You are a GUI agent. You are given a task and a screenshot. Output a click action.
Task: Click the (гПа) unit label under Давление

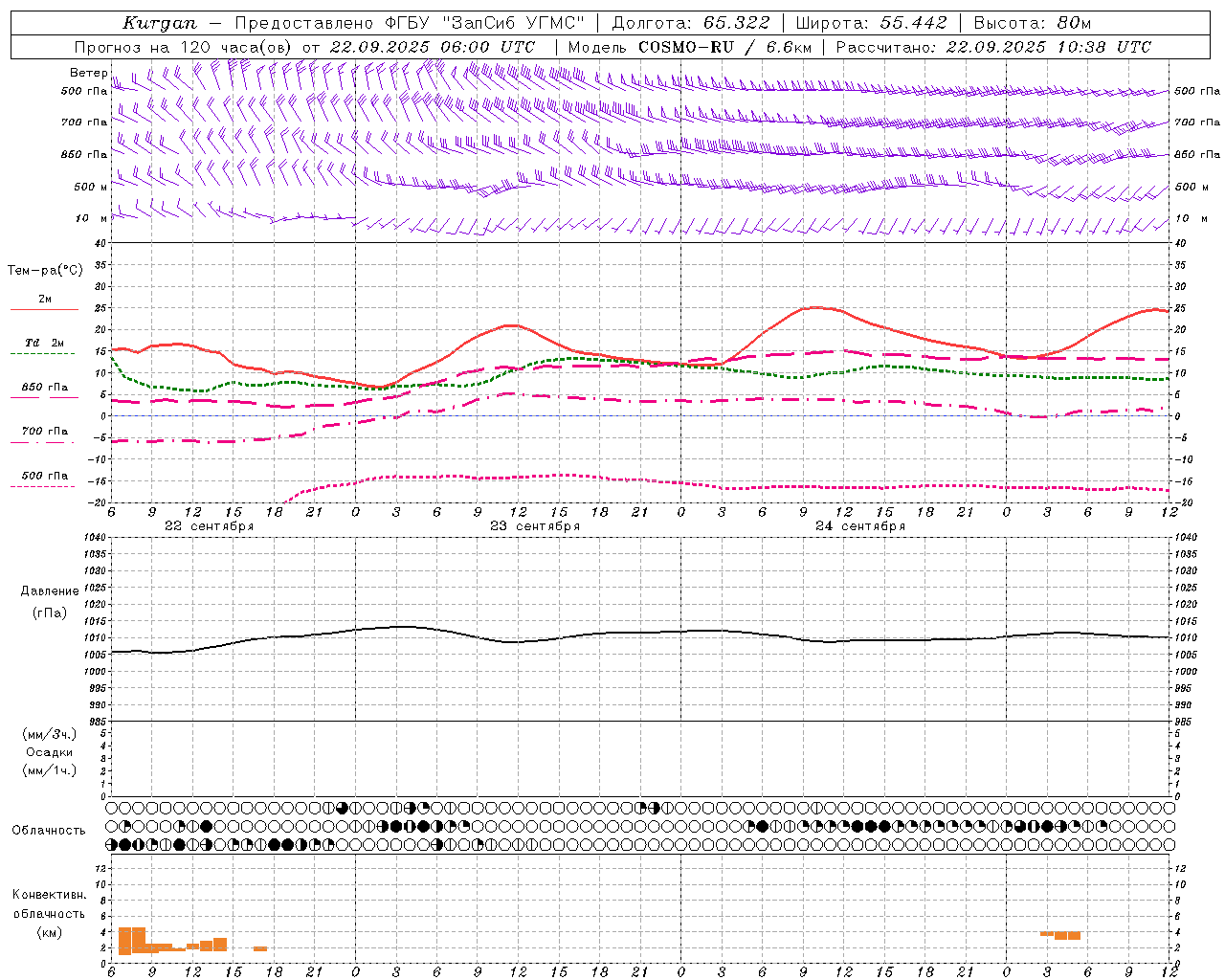[50, 612]
